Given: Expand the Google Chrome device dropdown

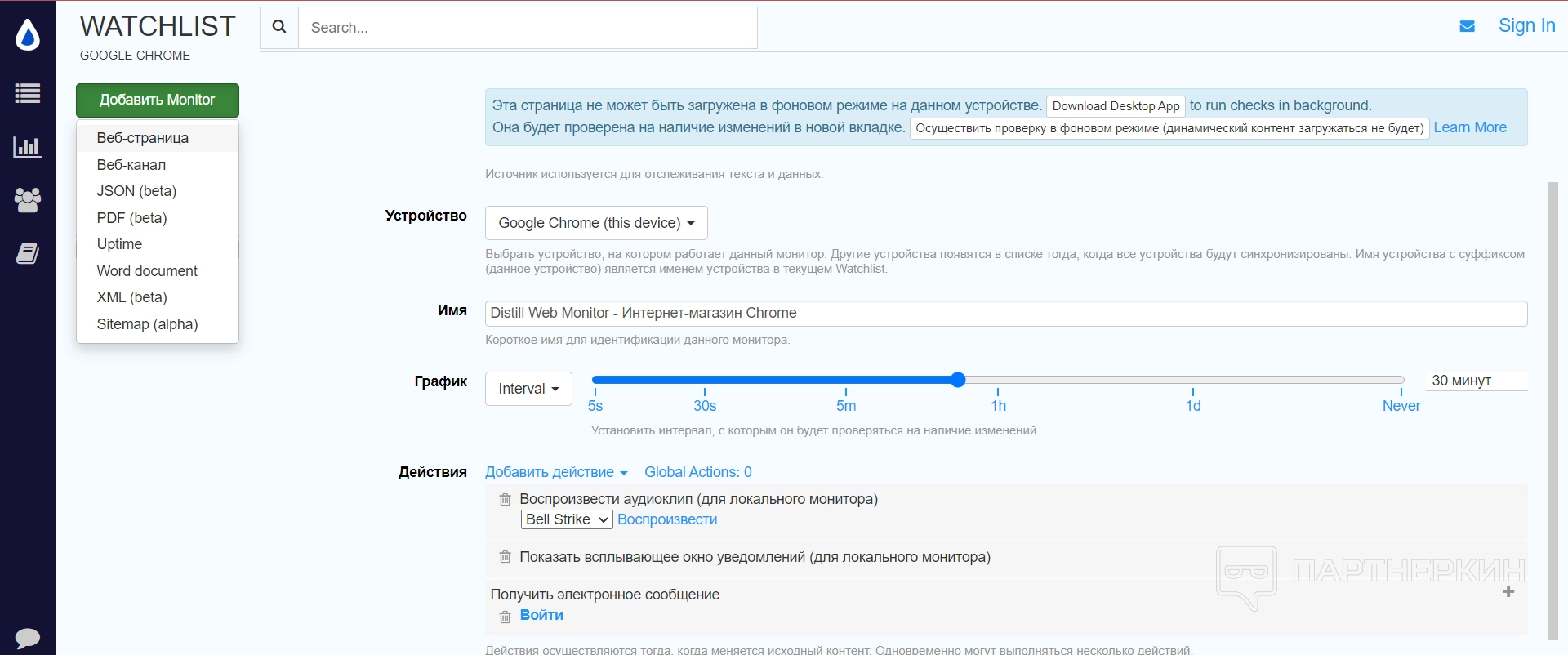Looking at the screenshot, I should click(x=596, y=223).
